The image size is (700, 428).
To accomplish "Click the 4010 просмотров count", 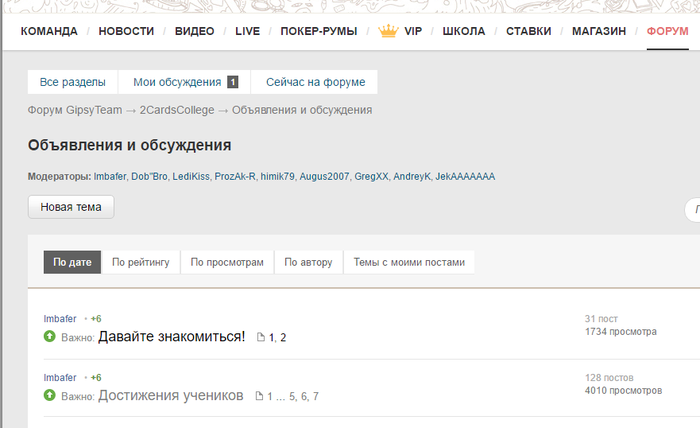I will [623, 391].
